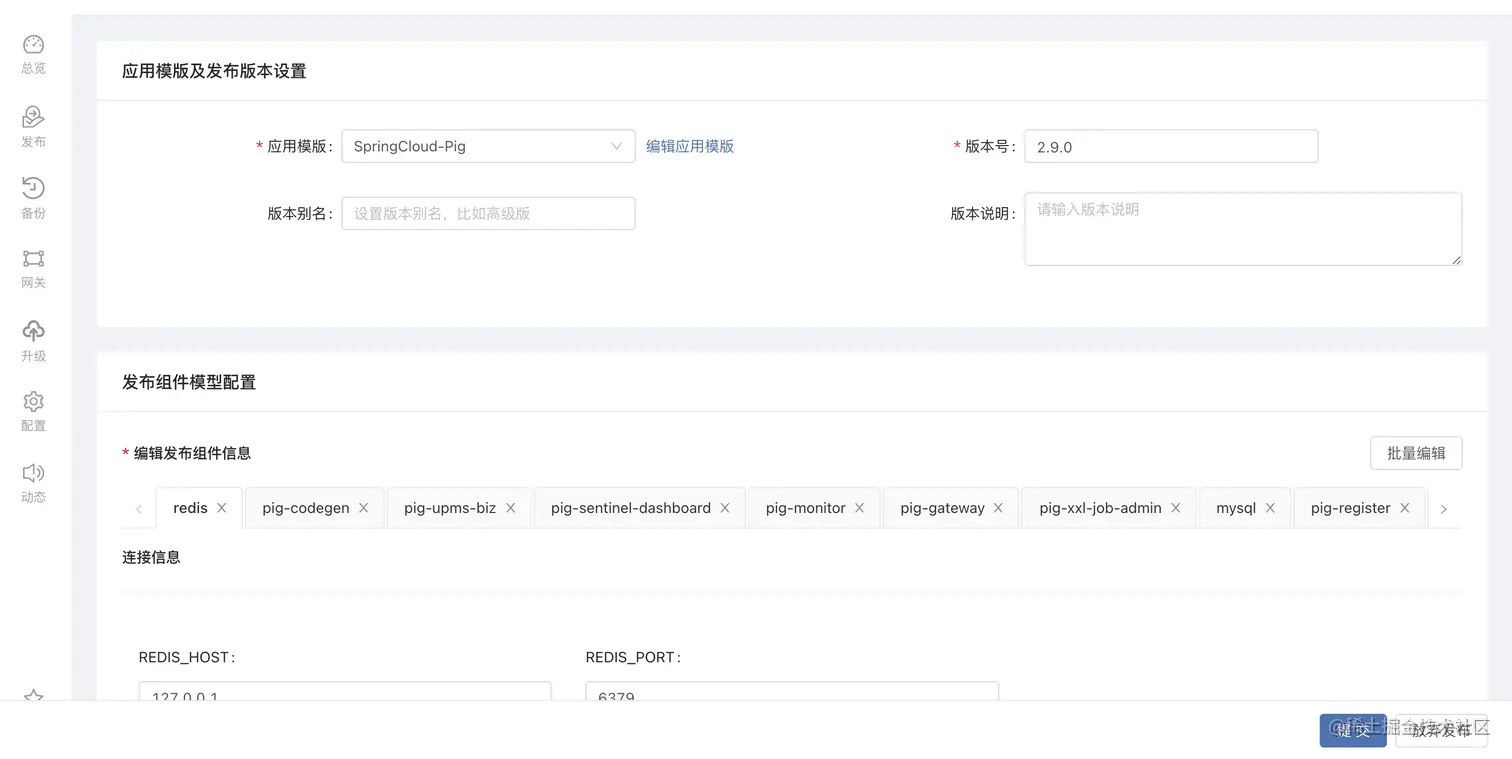The height and width of the screenshot is (759, 1512).
Task: Focus the REDIS_PORT input field
Action: point(792,691)
